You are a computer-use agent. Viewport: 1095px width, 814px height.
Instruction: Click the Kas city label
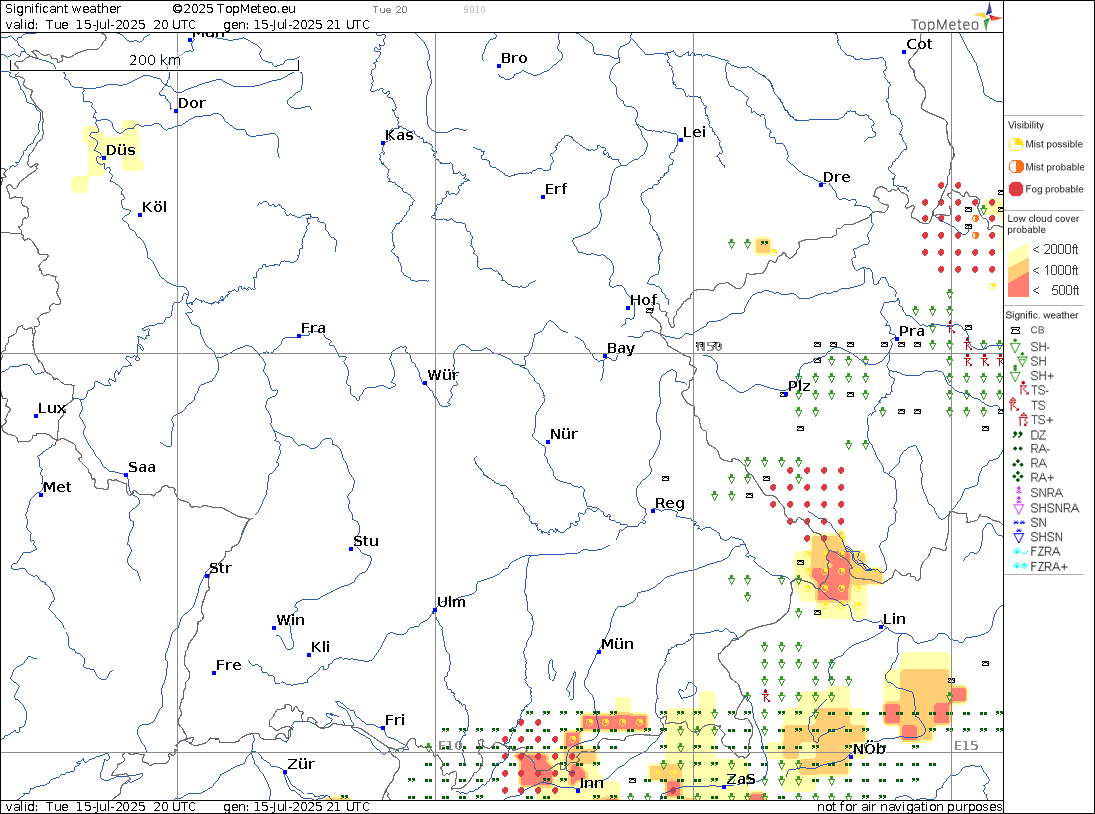[x=399, y=135]
